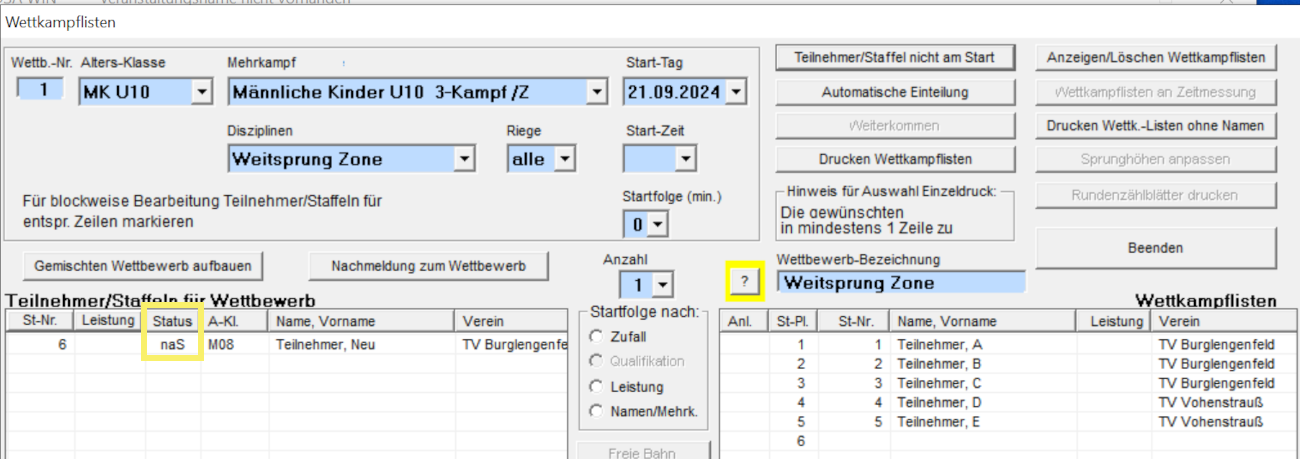1300x459 pixels.
Task: Open the Riege alle dropdown
Action: coord(565,159)
